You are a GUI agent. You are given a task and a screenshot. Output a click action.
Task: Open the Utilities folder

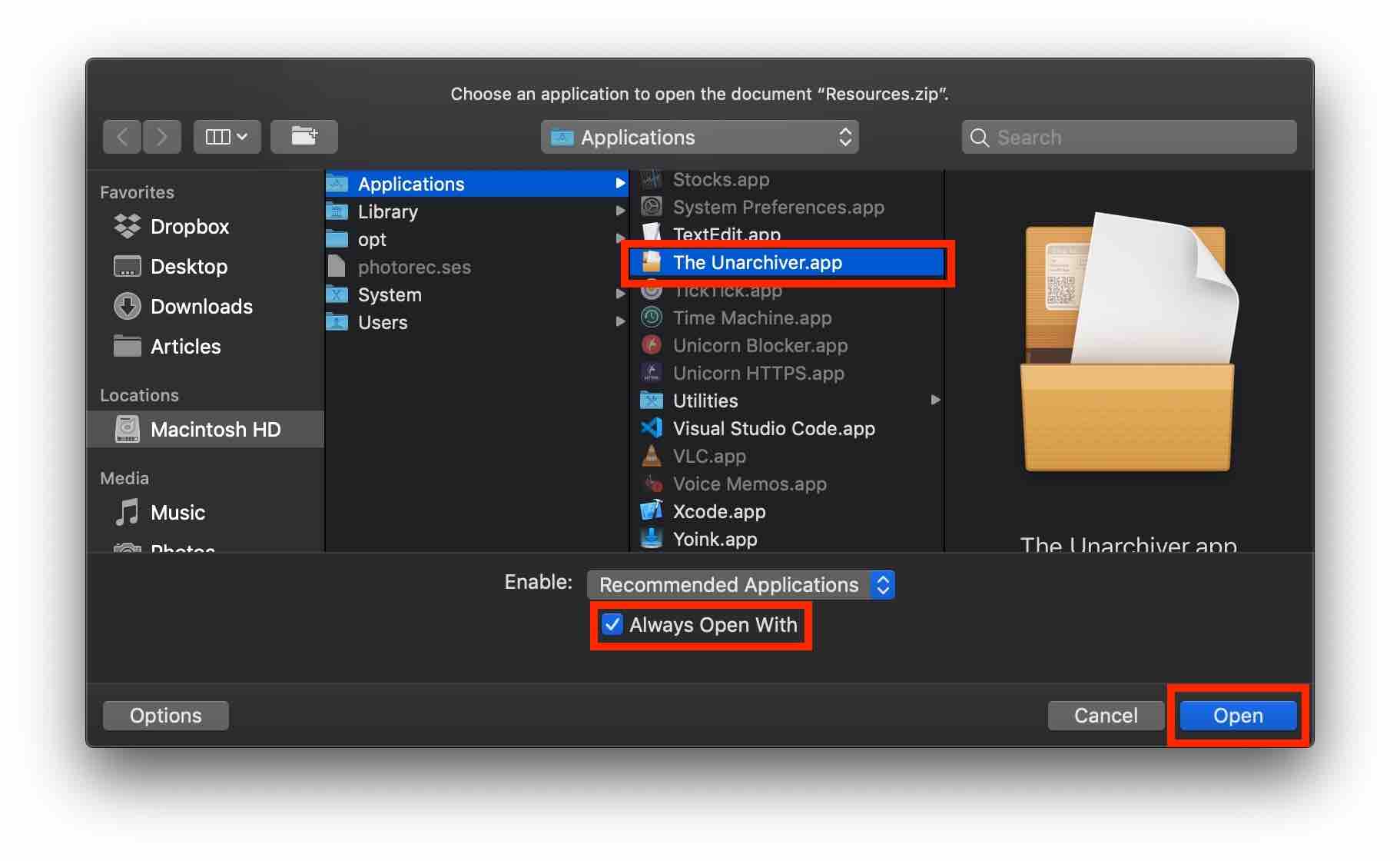click(787, 401)
